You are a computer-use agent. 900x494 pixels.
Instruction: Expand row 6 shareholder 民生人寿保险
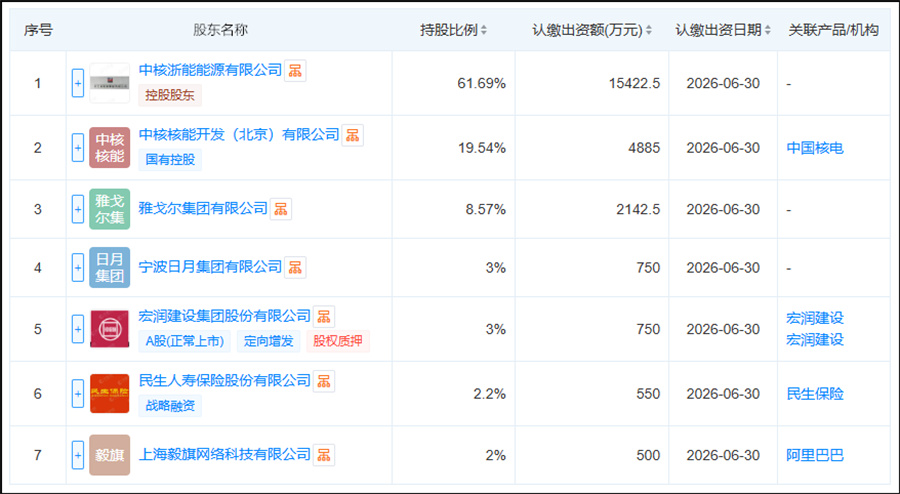[x=78, y=394]
